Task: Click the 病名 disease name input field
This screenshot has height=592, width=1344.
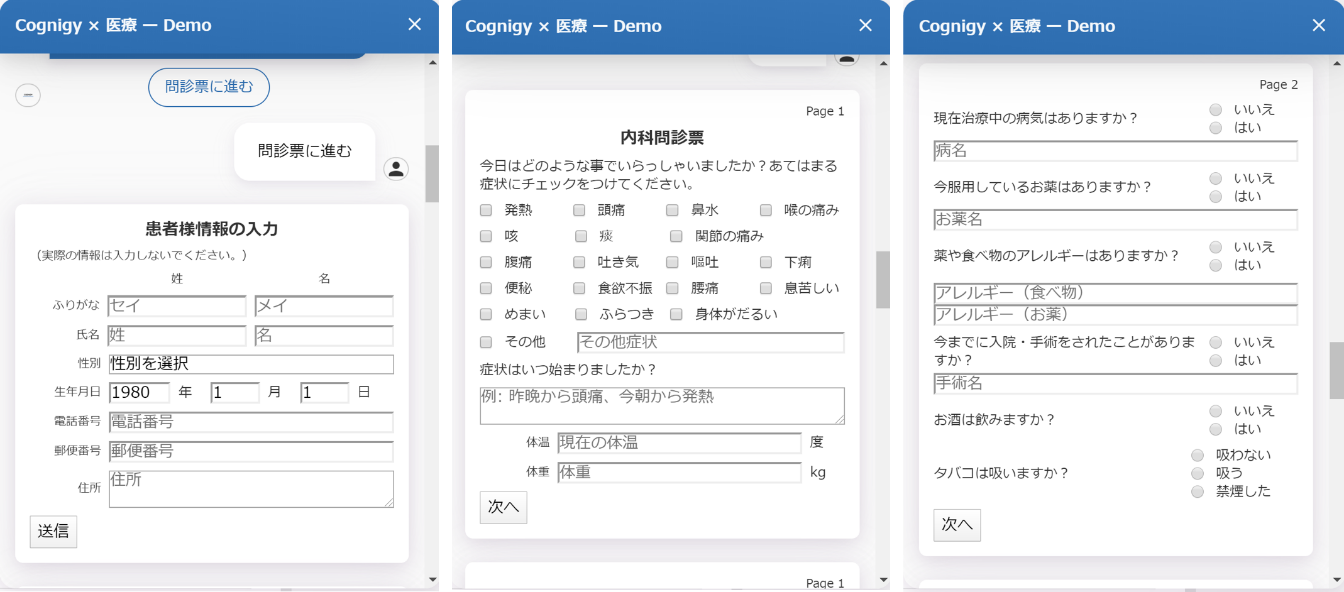Action: (1113, 151)
